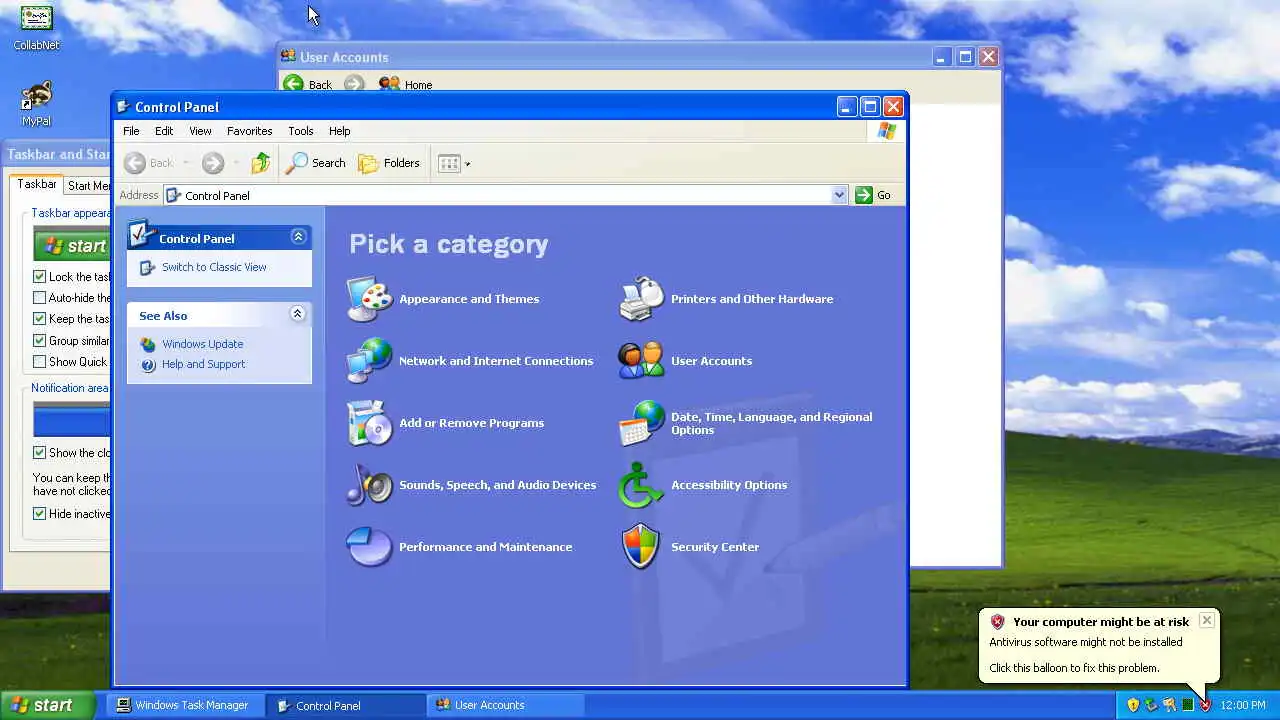Close the security warning balloon
The height and width of the screenshot is (720, 1280).
1207,620
